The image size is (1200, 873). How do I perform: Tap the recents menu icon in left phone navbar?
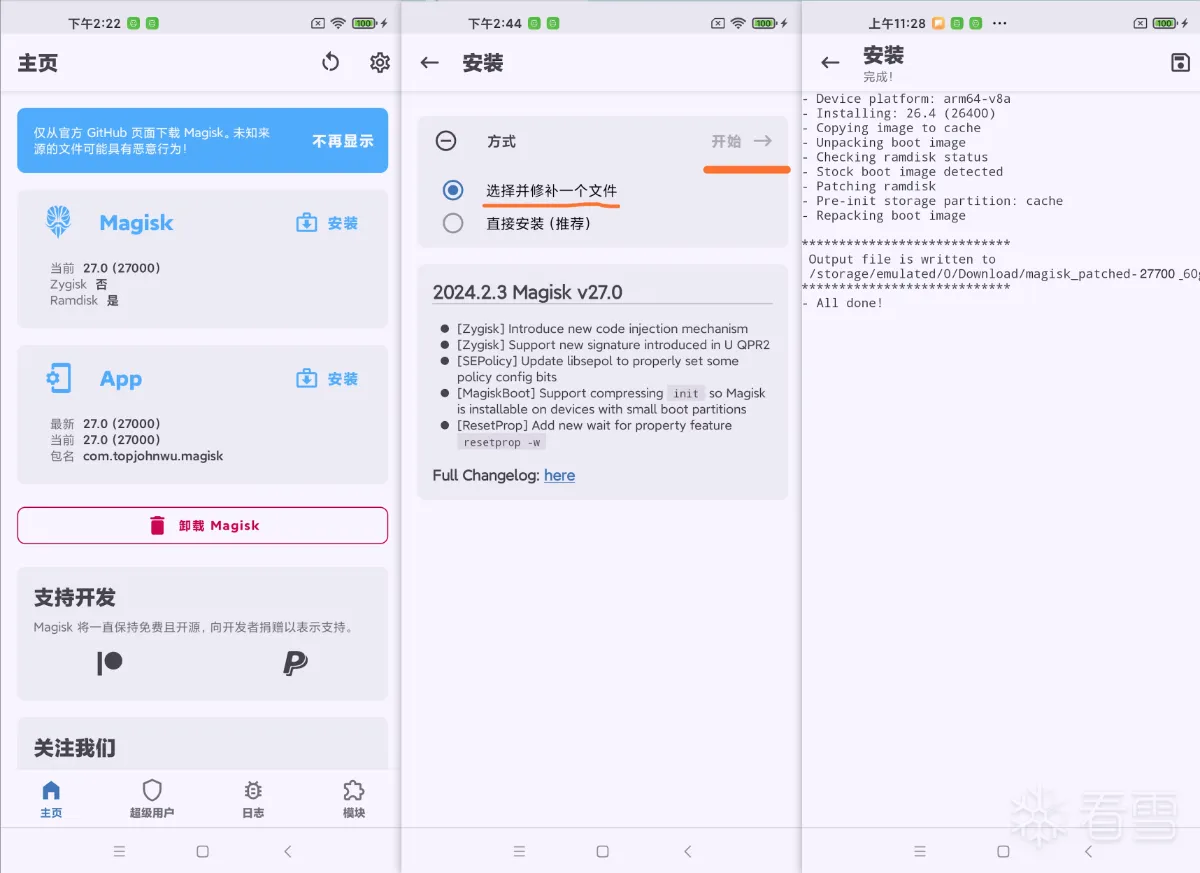coord(119,851)
